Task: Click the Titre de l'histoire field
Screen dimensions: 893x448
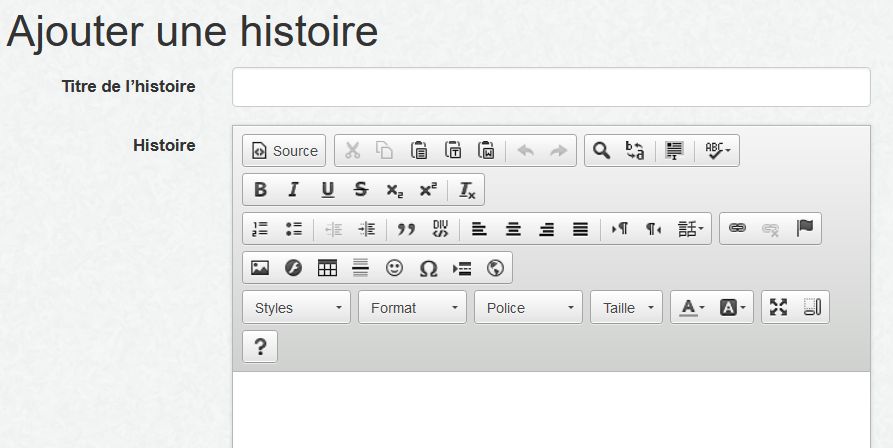Action: [551, 87]
